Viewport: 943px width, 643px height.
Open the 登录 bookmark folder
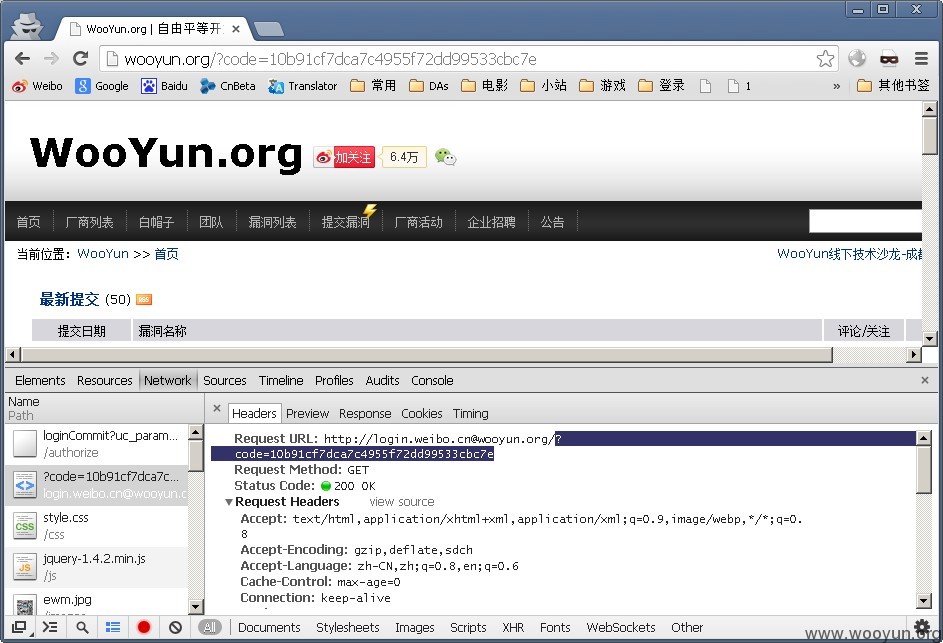(661, 86)
